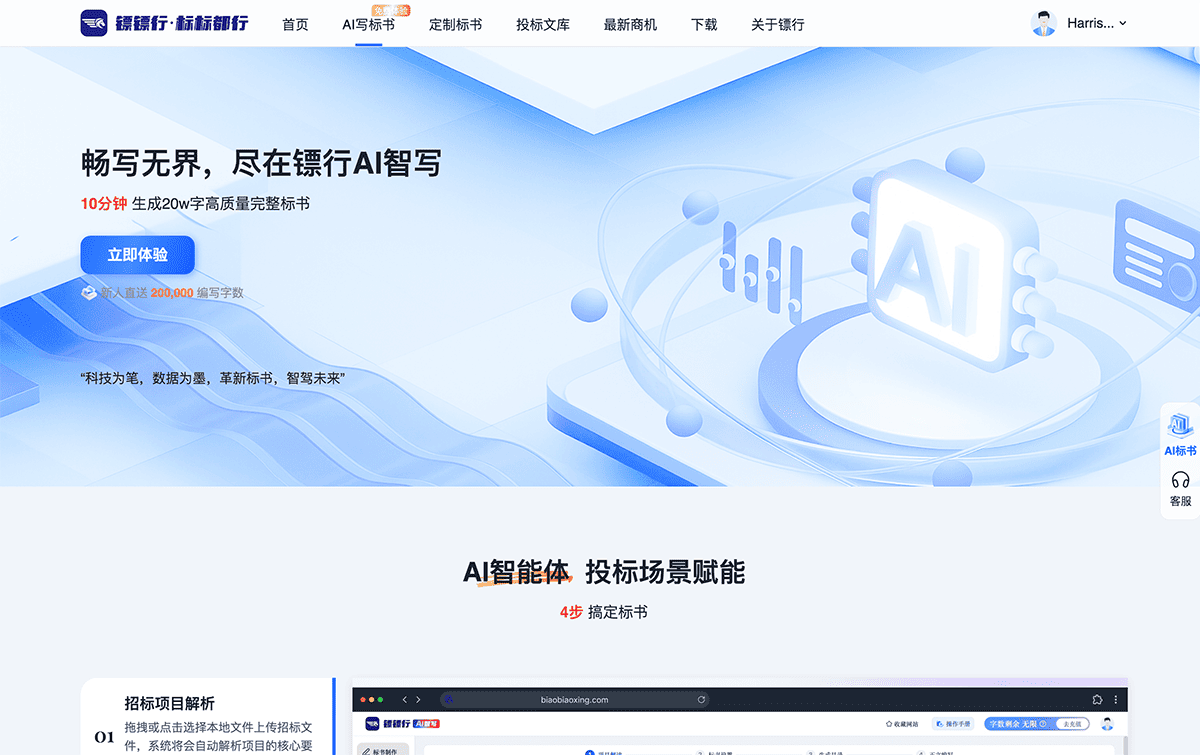Open the 最新商机 menu item
This screenshot has width=1200, height=755.
point(630,23)
